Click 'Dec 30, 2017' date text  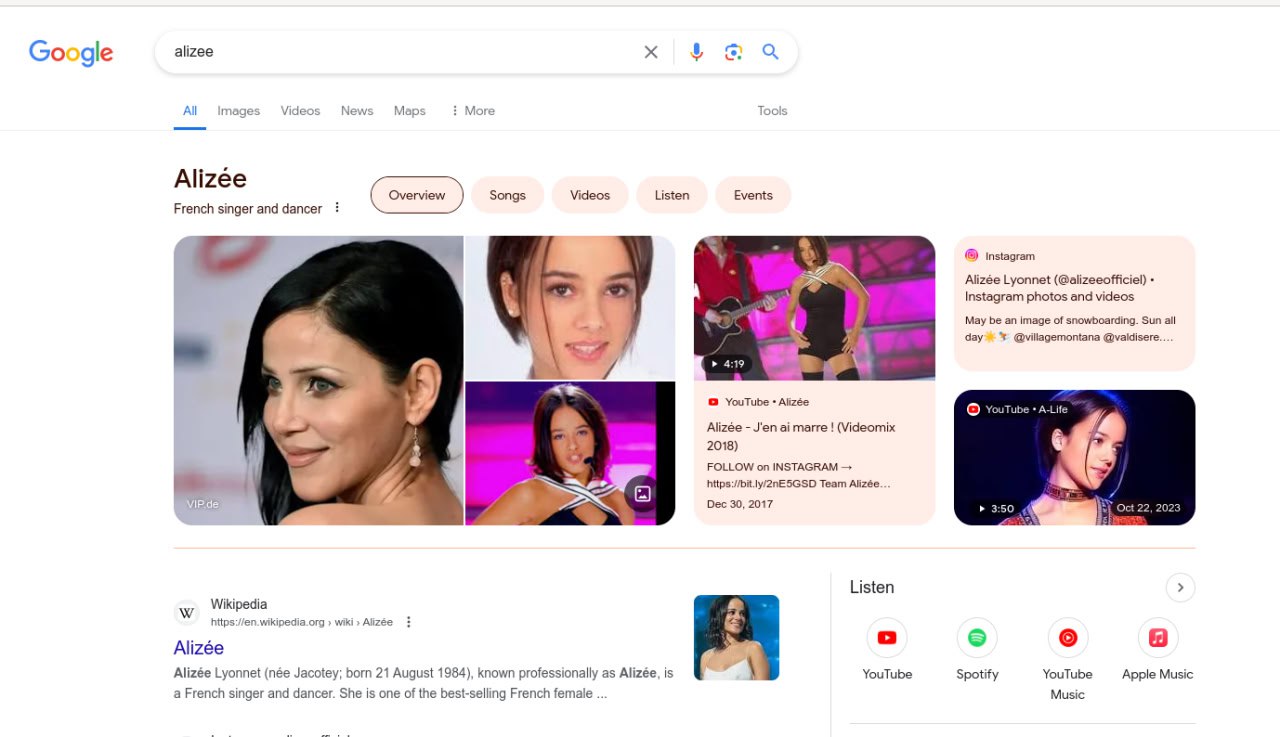[x=740, y=504]
